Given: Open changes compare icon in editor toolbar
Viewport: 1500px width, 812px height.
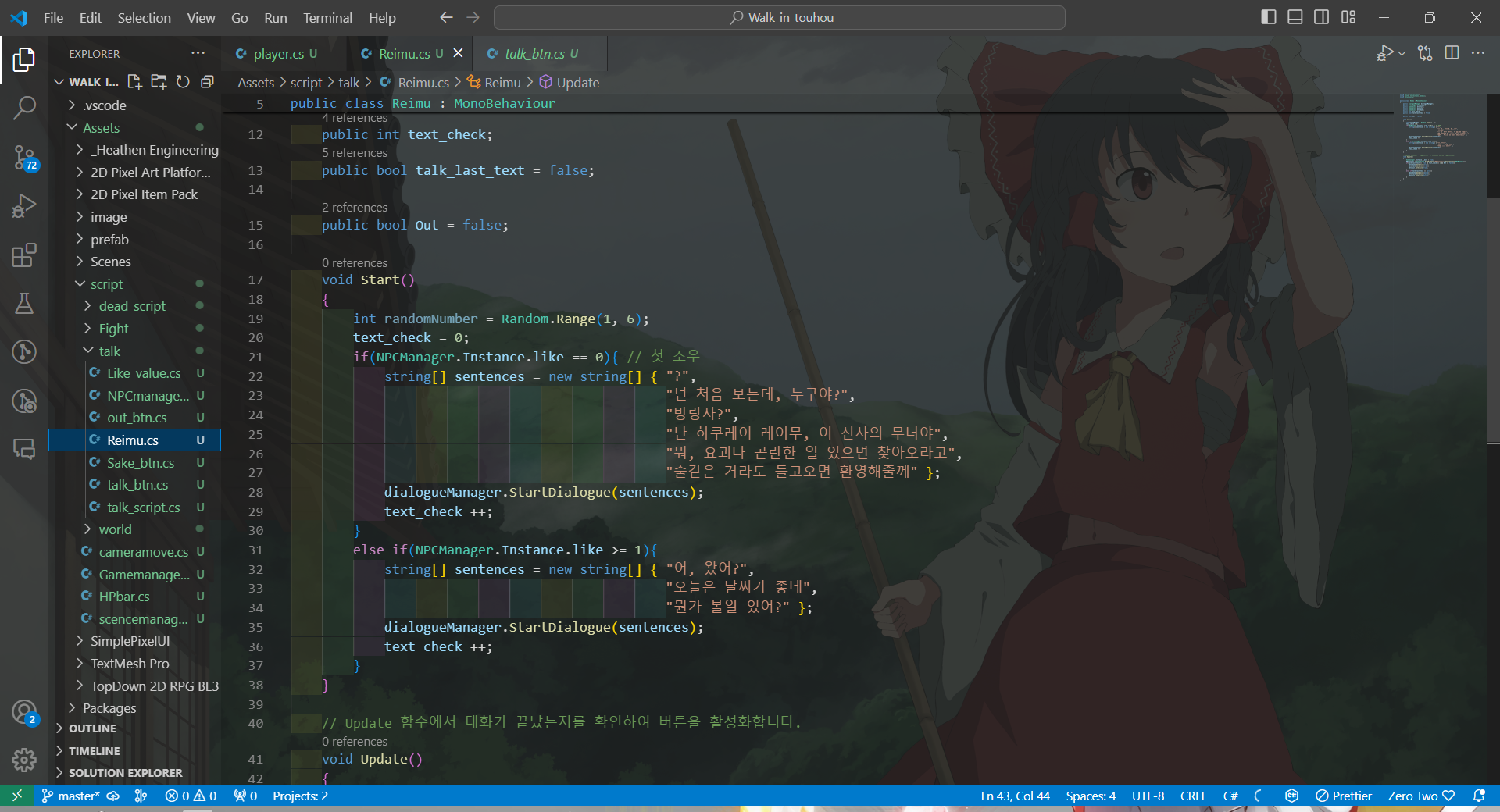Looking at the screenshot, I should coord(1426,53).
